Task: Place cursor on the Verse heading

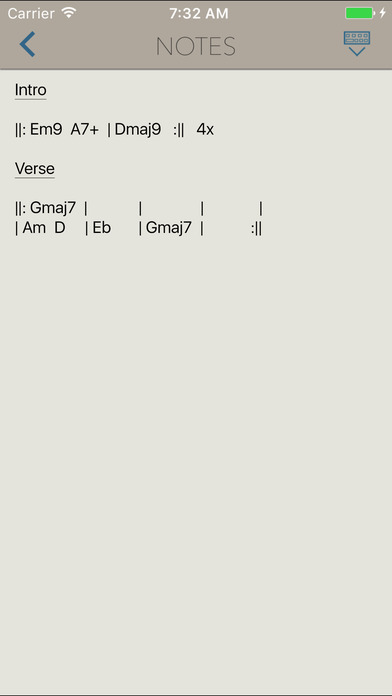Action: [x=35, y=169]
